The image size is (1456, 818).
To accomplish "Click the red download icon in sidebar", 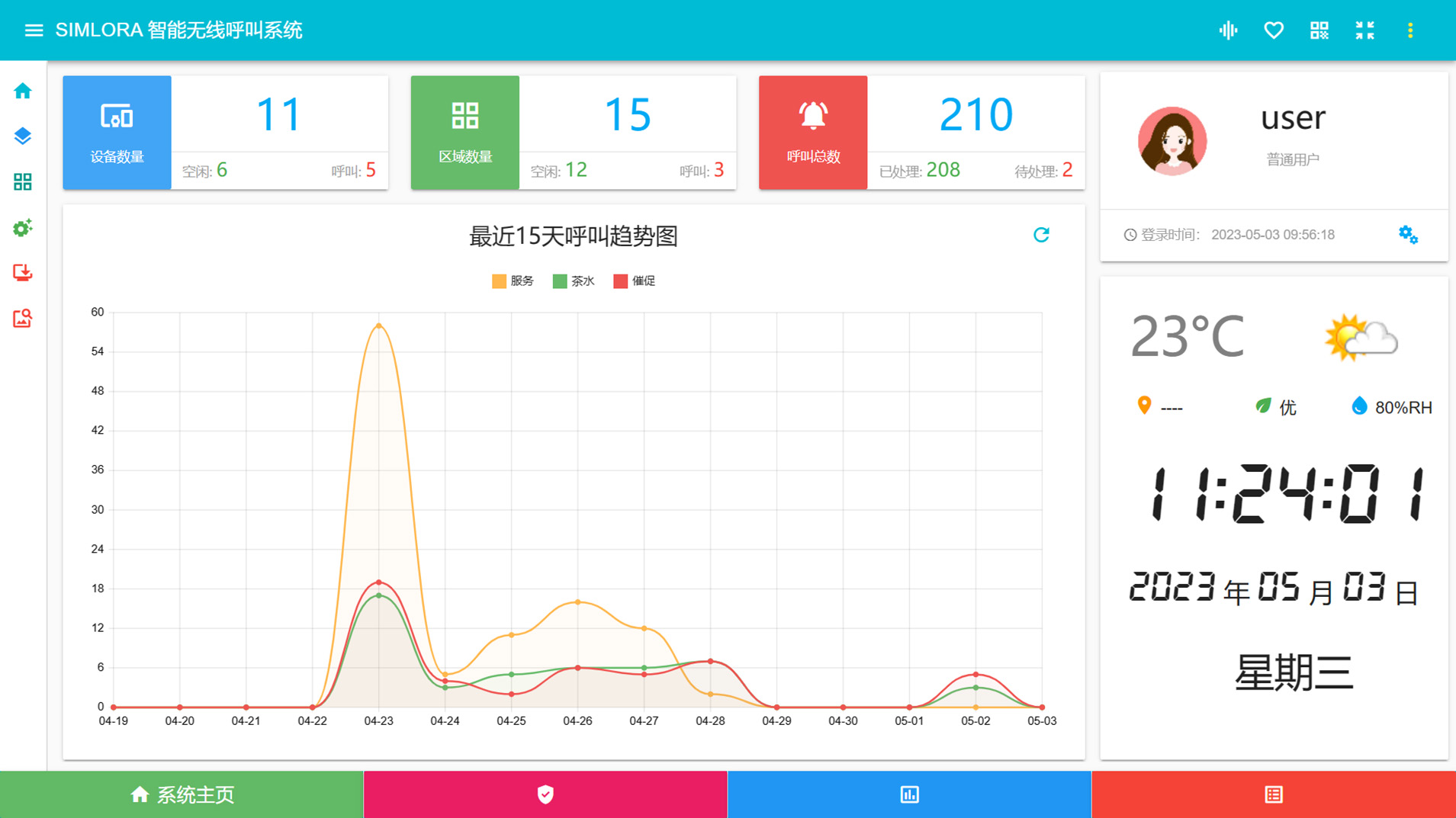I will (x=23, y=273).
